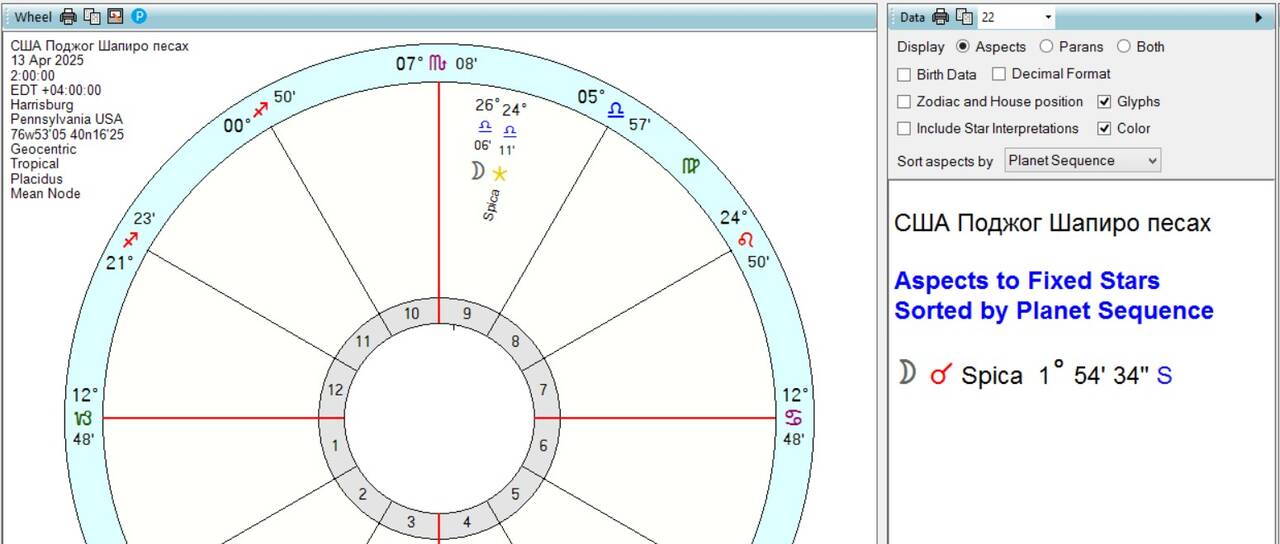
Task: Click house 6 in the inner ring
Action: click(x=543, y=446)
